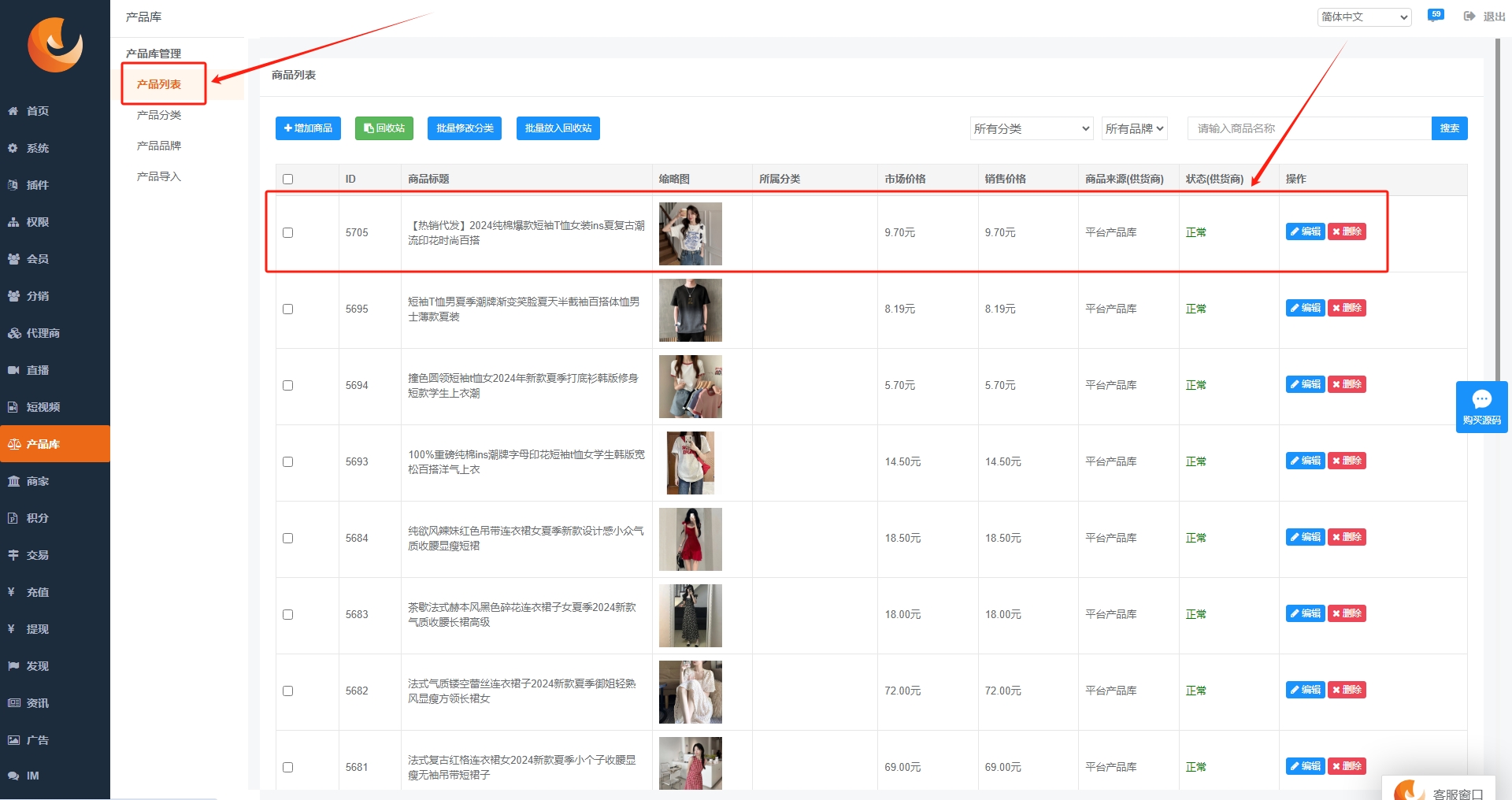Click the 搜索 search button
1512x800 pixels.
point(1450,128)
